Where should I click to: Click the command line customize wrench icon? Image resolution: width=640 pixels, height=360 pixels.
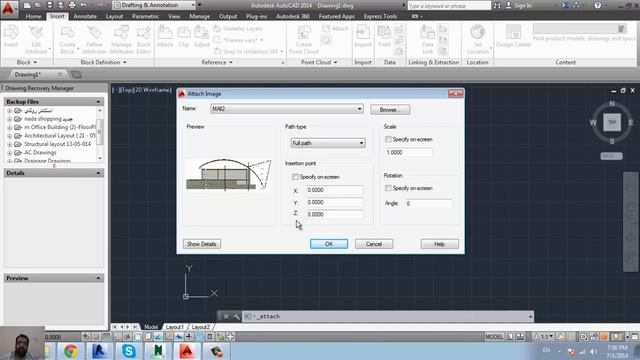coord(236,316)
